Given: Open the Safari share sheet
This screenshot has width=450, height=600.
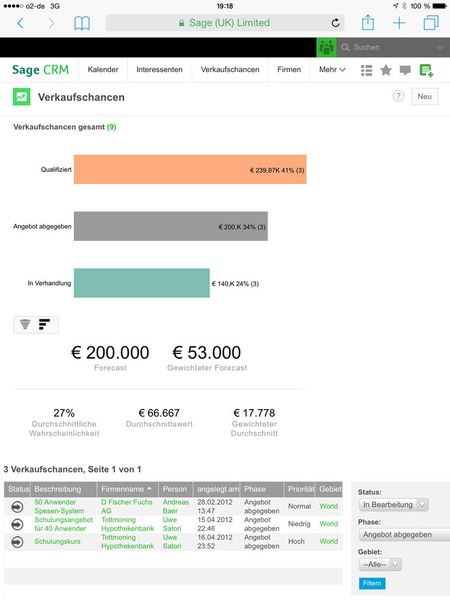Looking at the screenshot, I should coord(368,22).
